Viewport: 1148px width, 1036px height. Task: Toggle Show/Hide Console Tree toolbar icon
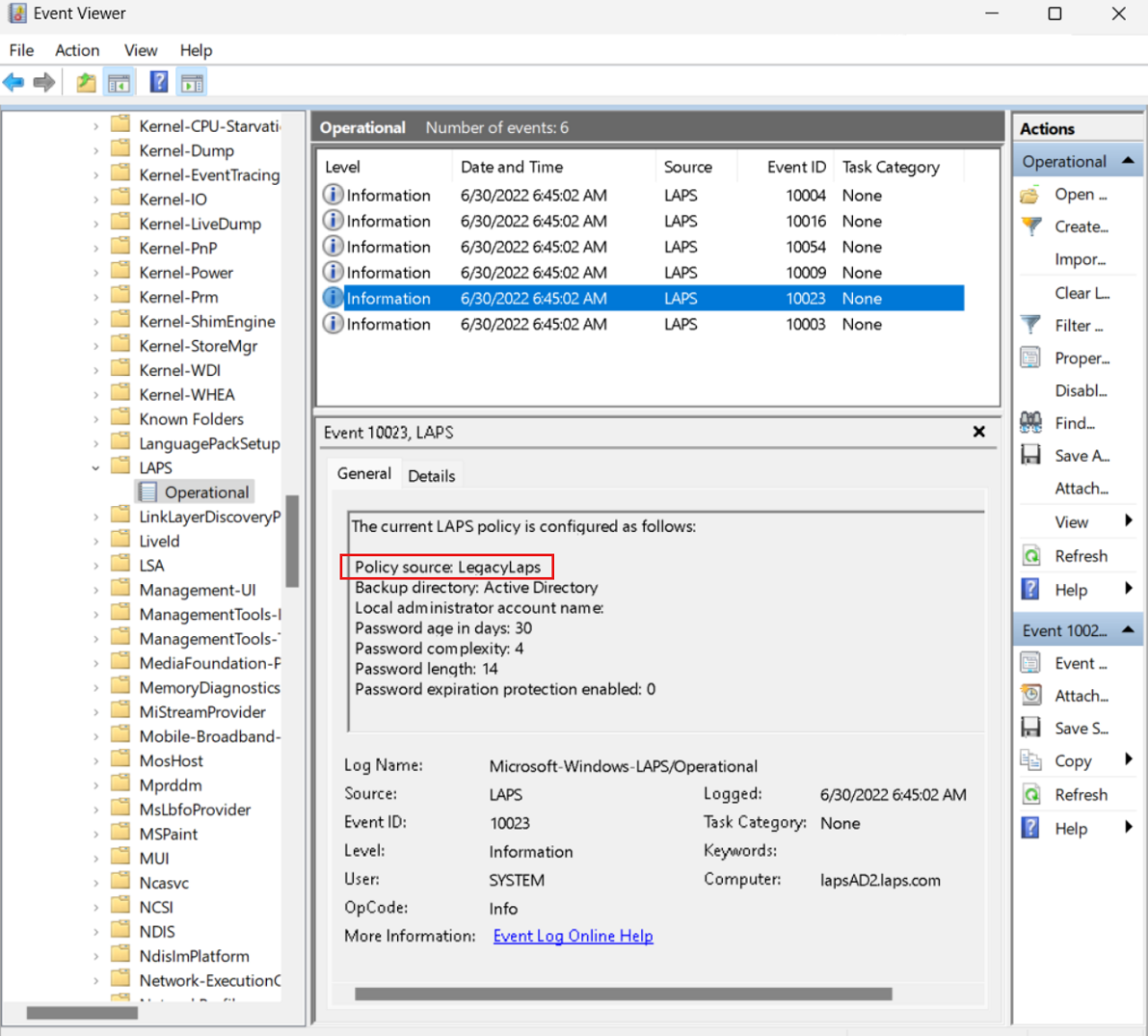pyautogui.click(x=120, y=83)
